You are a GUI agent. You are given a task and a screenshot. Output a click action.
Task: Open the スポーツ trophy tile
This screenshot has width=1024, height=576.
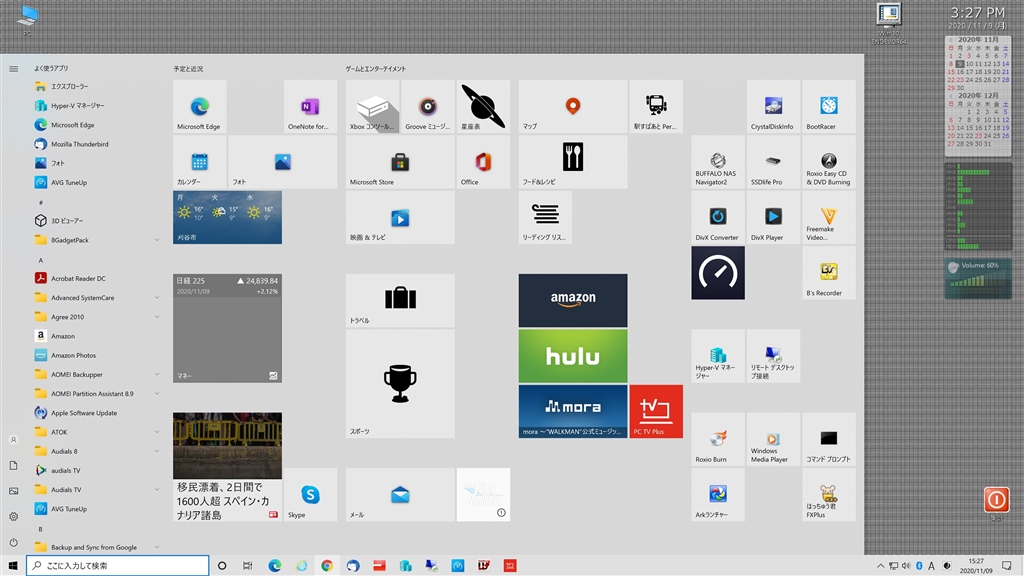coord(400,384)
